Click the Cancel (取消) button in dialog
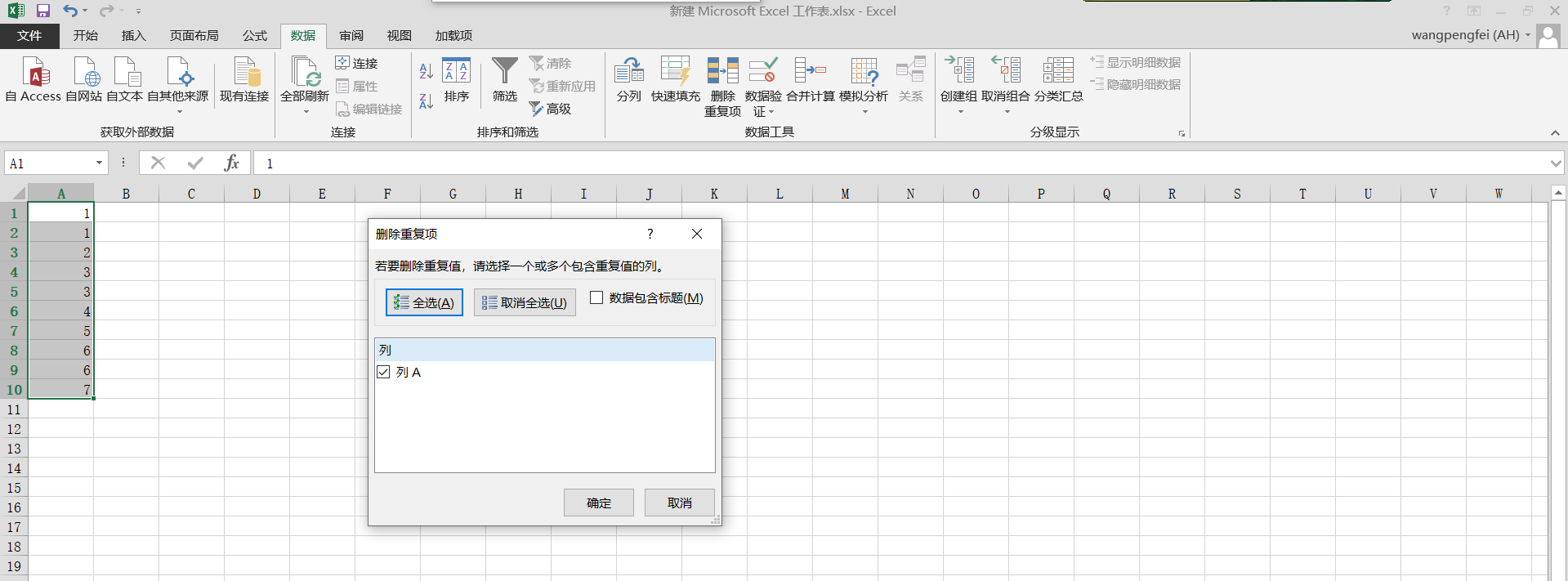 (x=680, y=503)
